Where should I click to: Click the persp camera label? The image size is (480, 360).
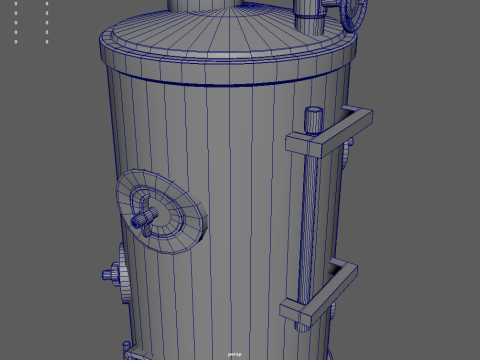point(234,354)
